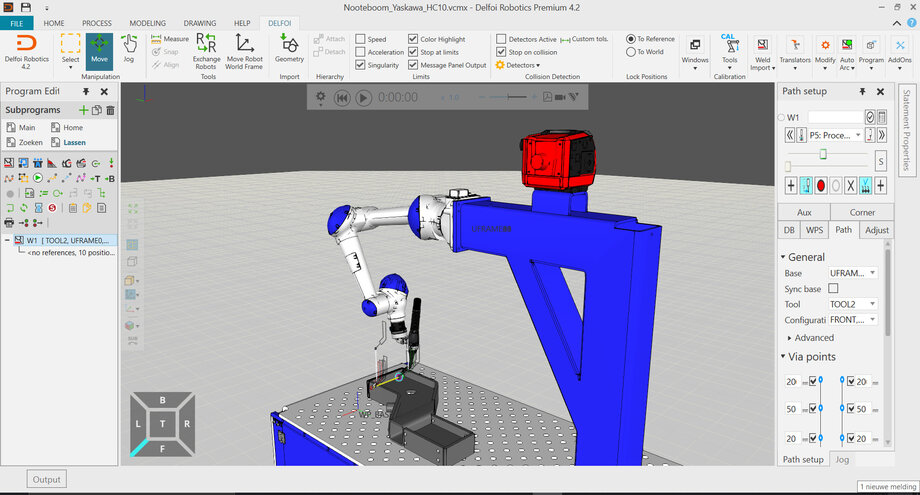This screenshot has height=495, width=920.
Task: Open the Detectors dropdown menu
Action: point(521,65)
